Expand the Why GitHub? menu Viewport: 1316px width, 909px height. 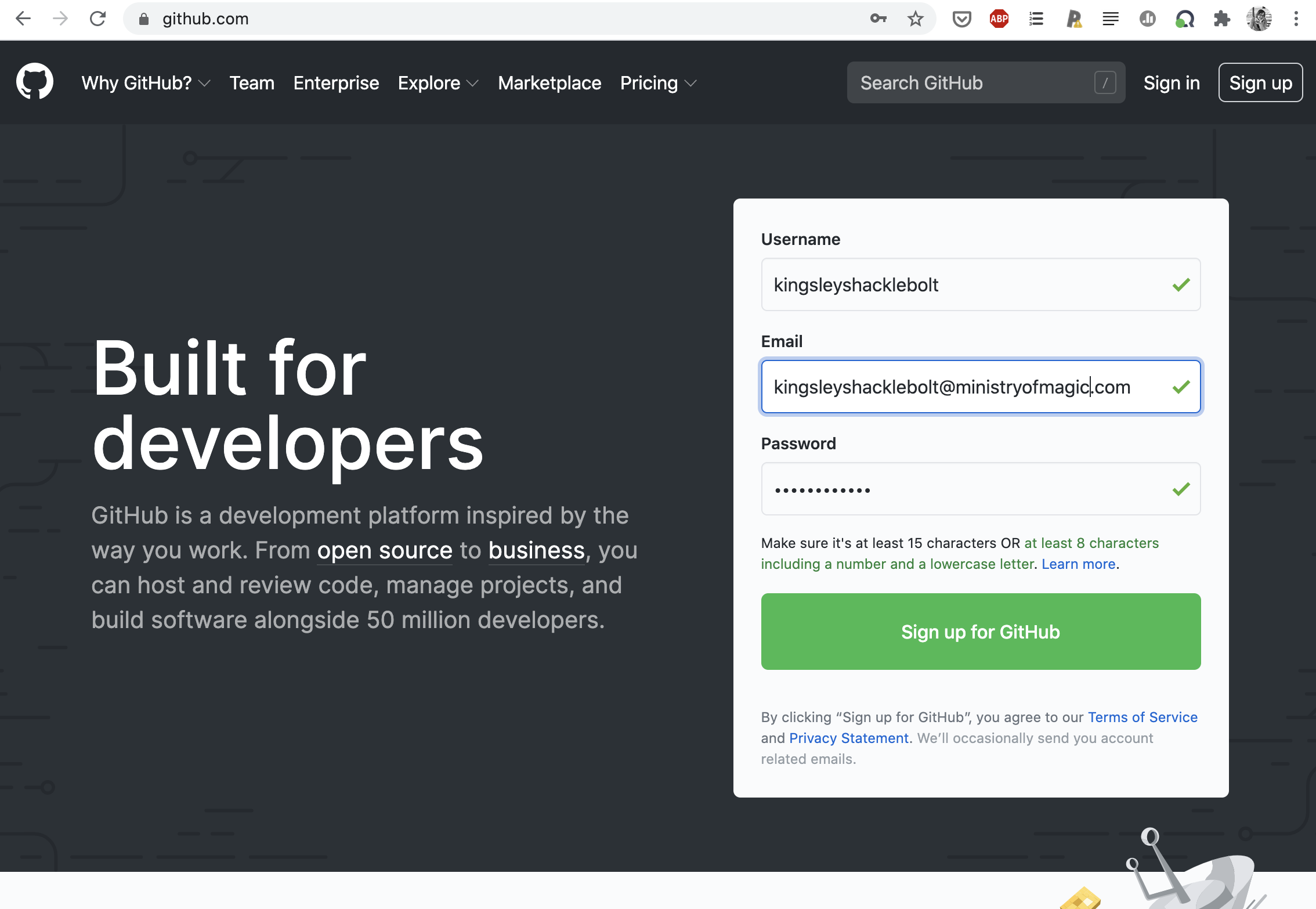coord(146,83)
